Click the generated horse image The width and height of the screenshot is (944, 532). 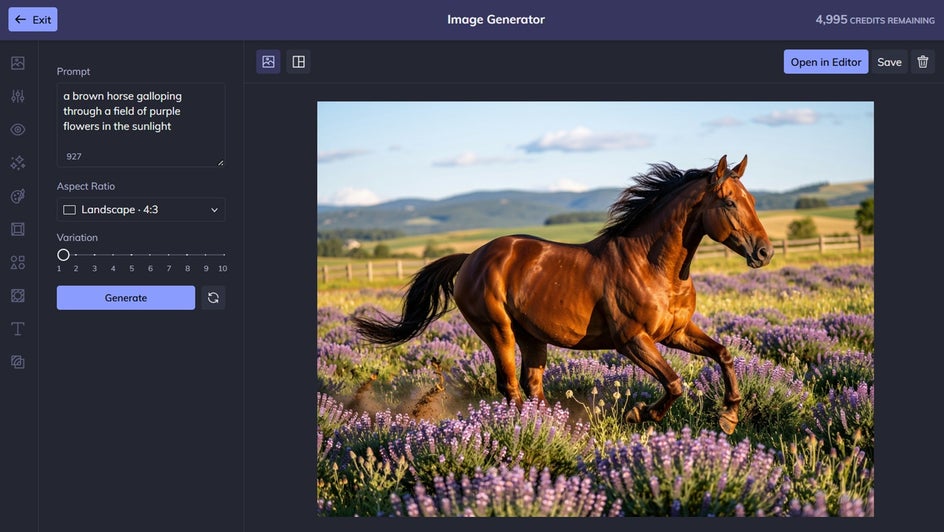(x=595, y=309)
